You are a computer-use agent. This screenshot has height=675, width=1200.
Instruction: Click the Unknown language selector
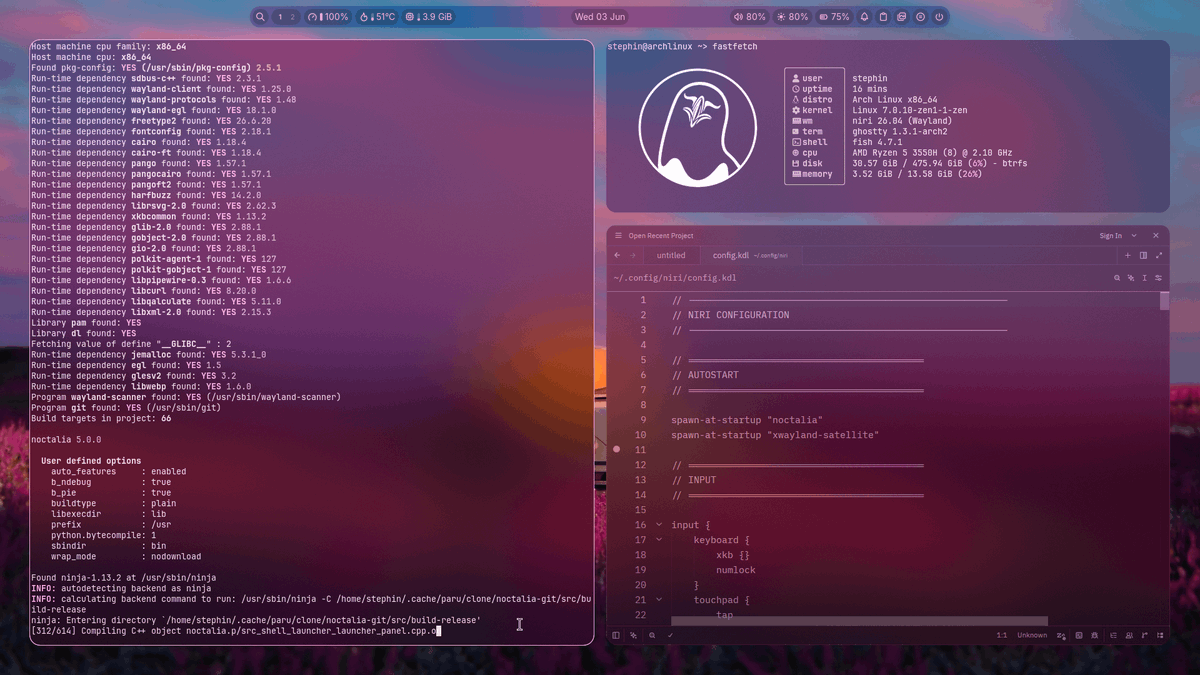[1032, 635]
